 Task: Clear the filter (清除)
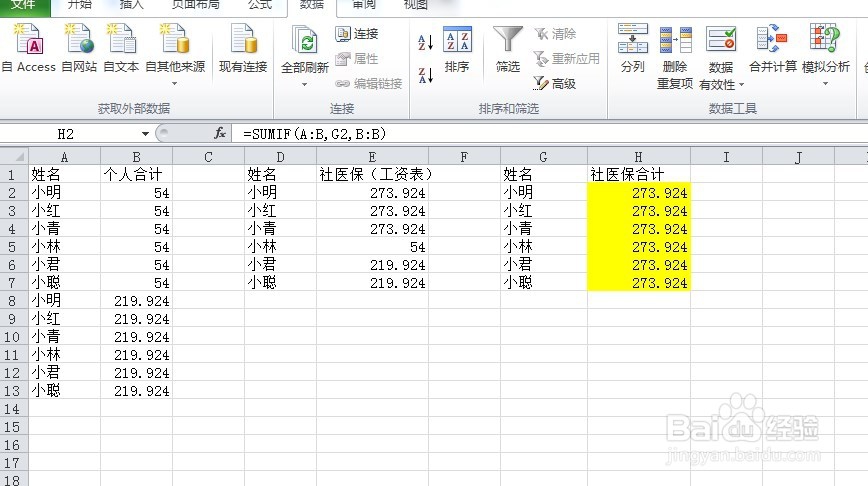555,34
